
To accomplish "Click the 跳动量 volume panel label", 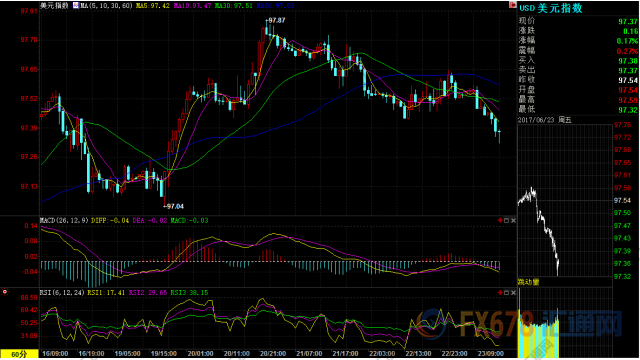I will pos(529,282).
